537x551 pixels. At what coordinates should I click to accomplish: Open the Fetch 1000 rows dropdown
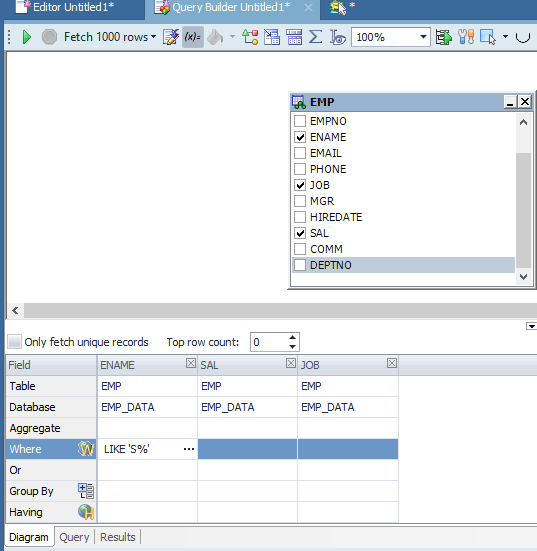110,37
